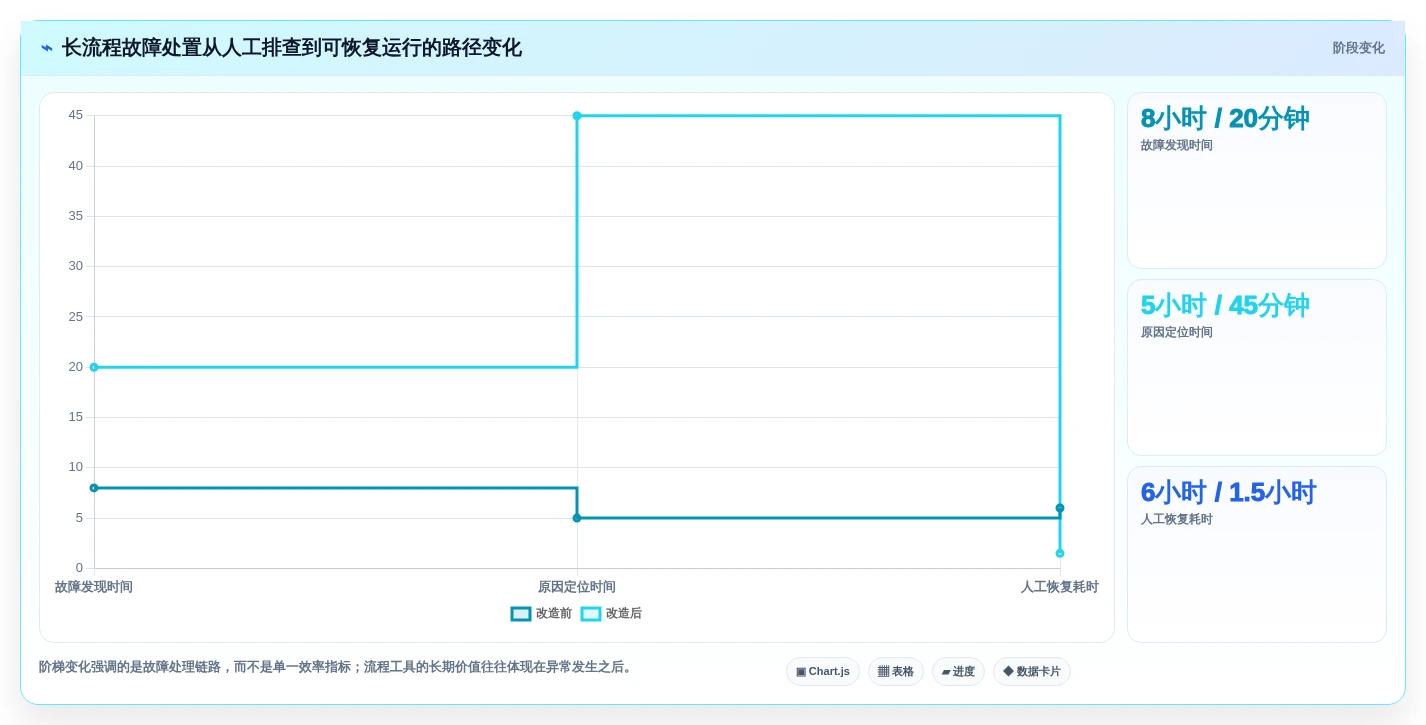Click the chart title 长流程故障处置
The image size is (1426, 725).
292,48
